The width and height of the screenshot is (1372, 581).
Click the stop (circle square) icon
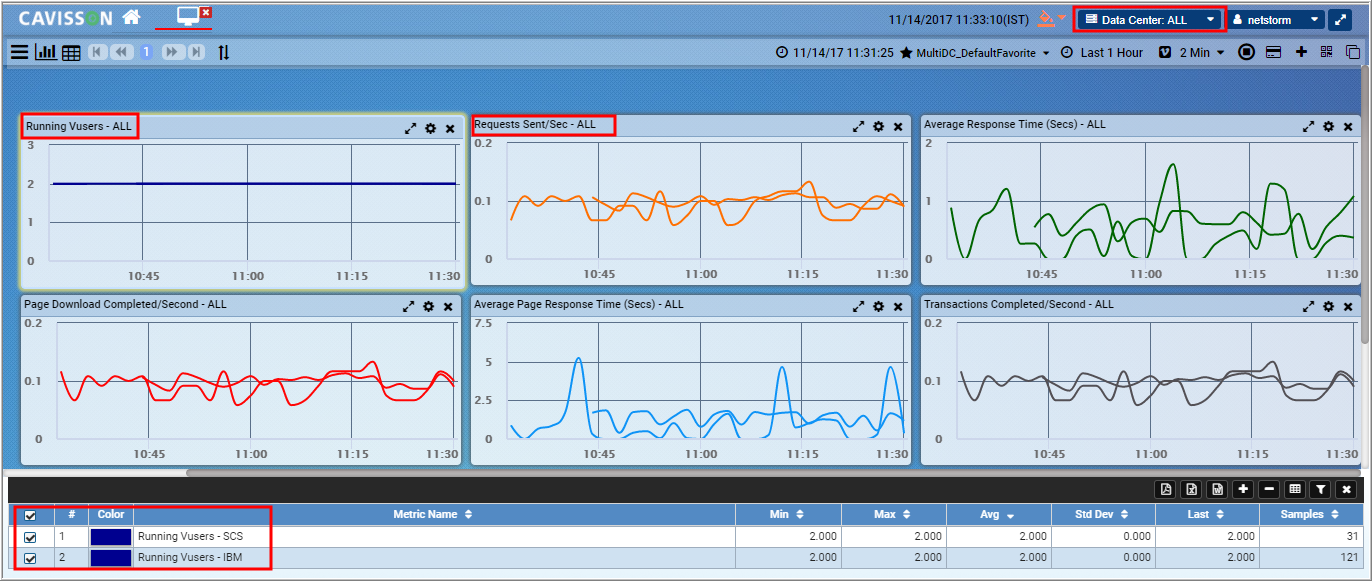pos(1246,53)
